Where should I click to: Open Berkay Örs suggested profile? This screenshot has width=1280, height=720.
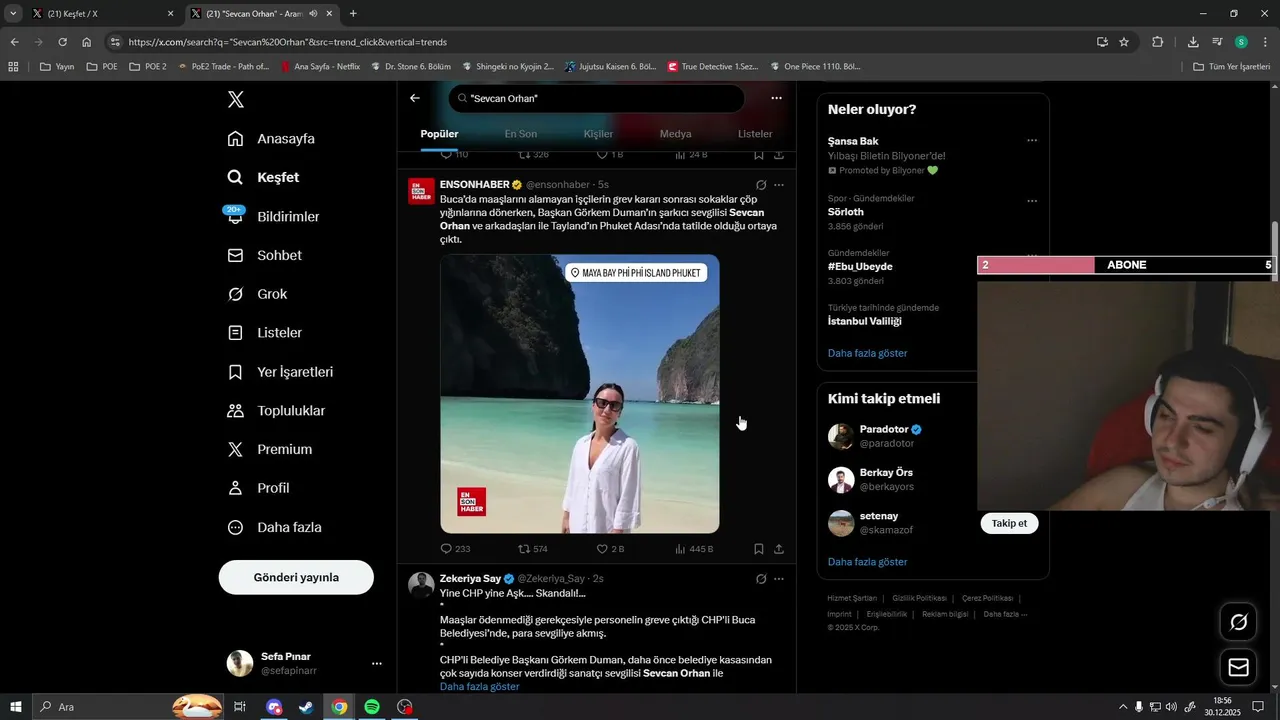tap(886, 472)
